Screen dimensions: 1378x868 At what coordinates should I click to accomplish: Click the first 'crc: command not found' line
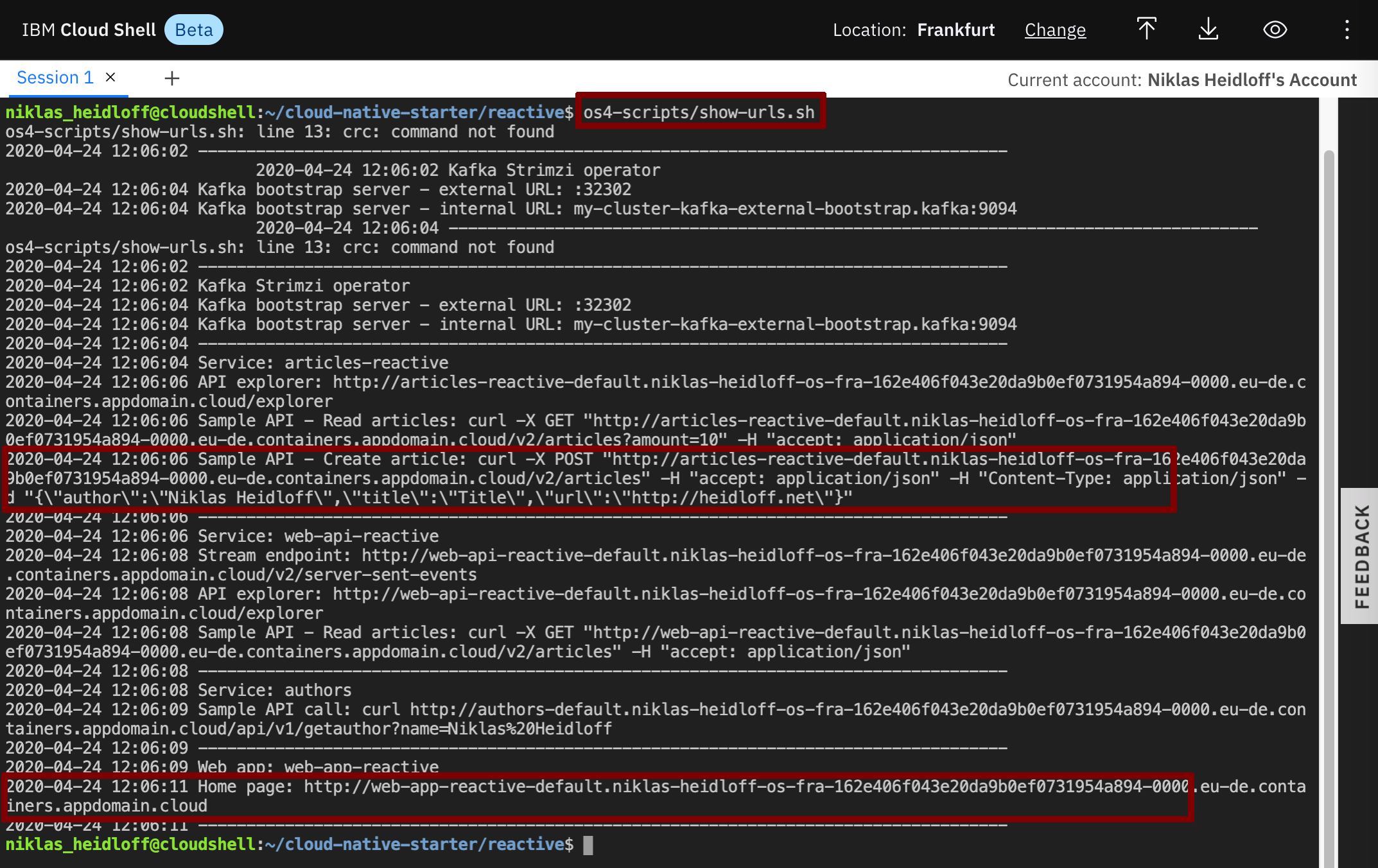280,132
